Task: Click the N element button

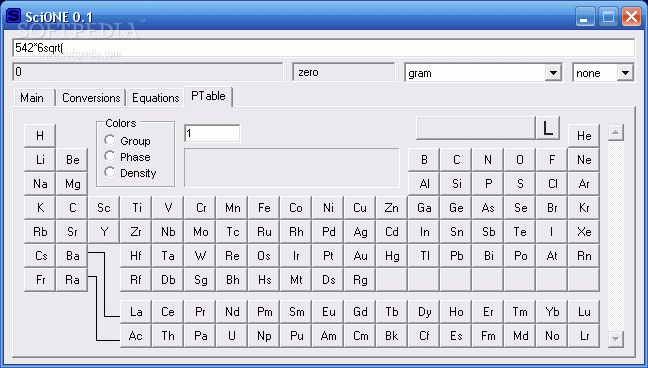Action: pyautogui.click(x=488, y=160)
